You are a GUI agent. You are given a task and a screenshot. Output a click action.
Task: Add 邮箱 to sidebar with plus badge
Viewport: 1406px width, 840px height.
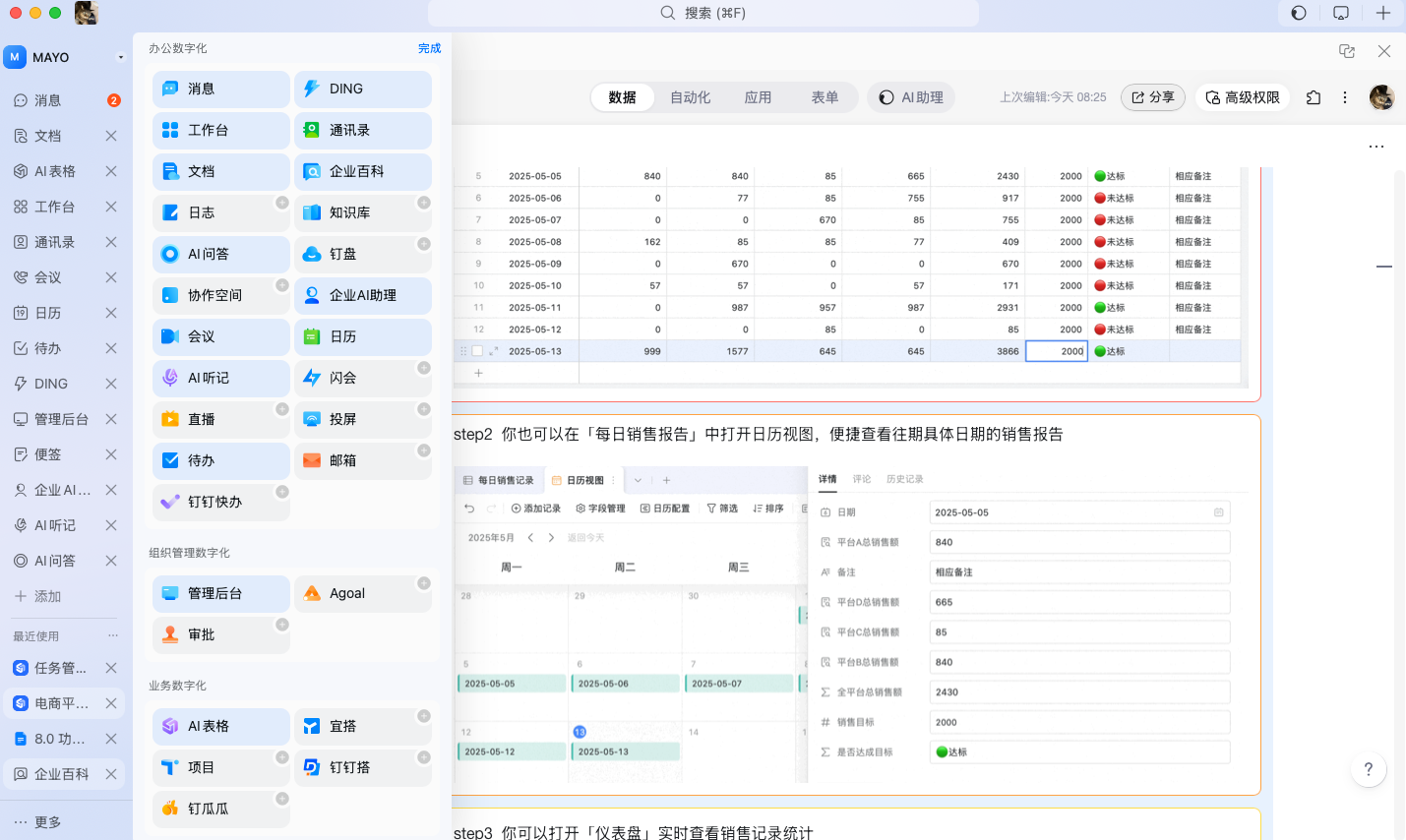point(424,450)
